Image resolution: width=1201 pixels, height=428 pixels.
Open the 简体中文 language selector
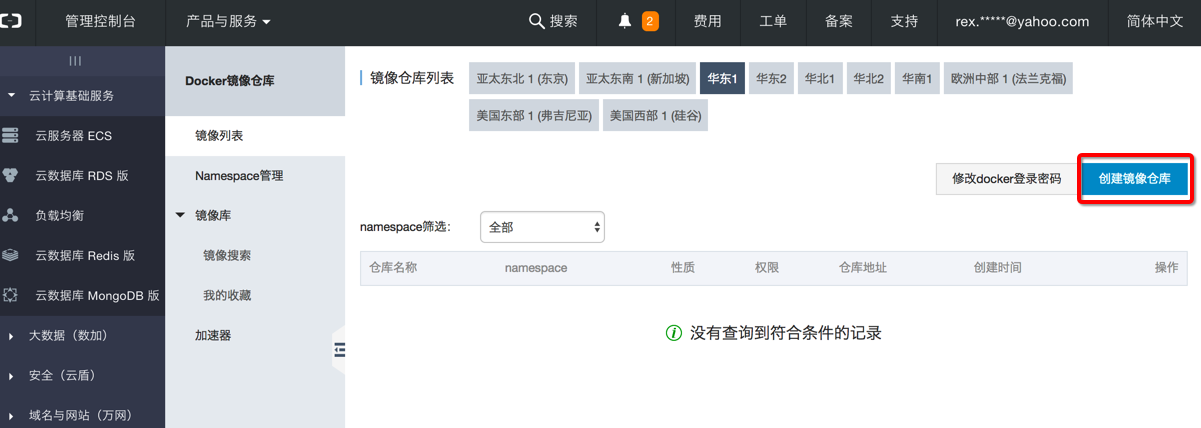(1154, 21)
